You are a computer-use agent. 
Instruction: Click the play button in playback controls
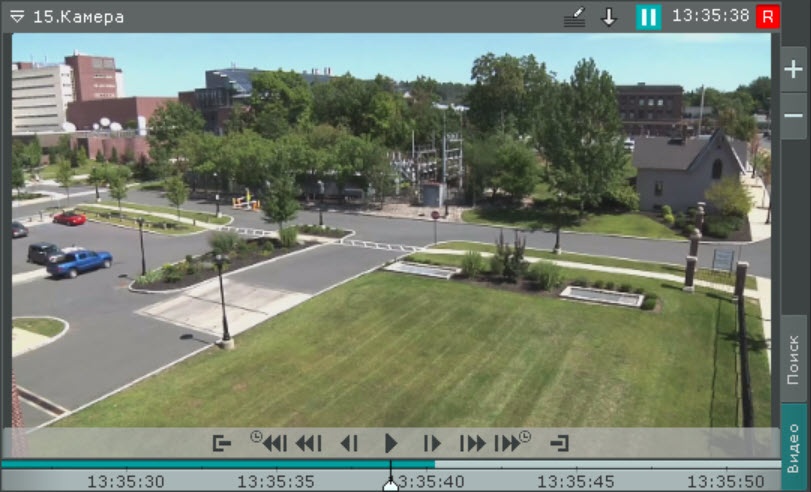[391, 443]
